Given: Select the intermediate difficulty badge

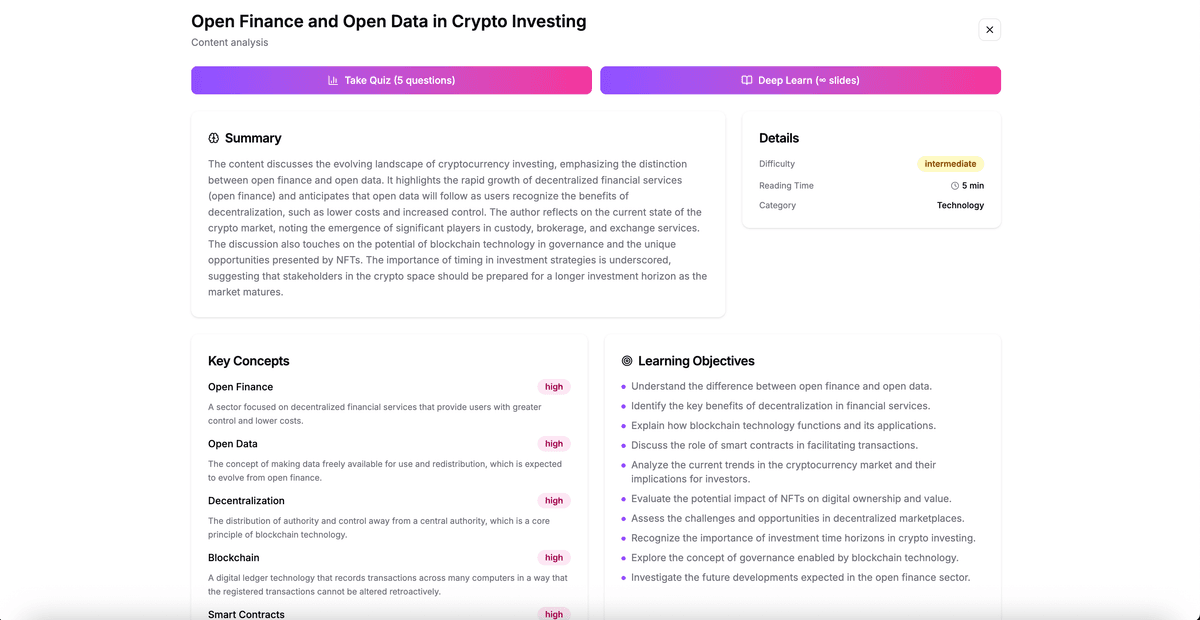Looking at the screenshot, I should coord(950,163).
